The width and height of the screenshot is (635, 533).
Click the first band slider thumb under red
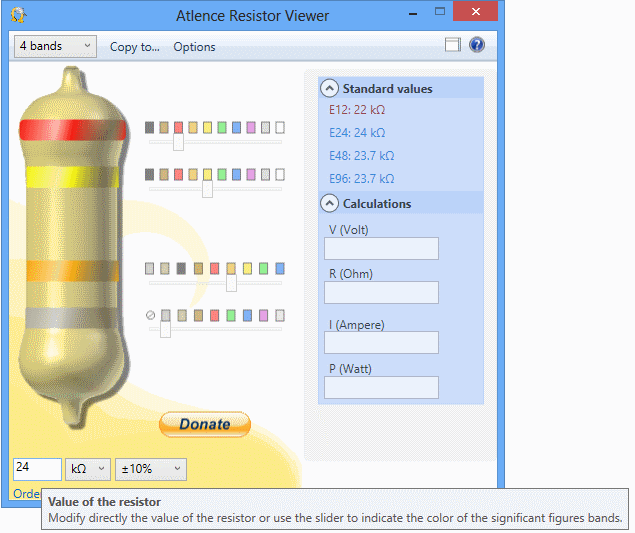[178, 142]
